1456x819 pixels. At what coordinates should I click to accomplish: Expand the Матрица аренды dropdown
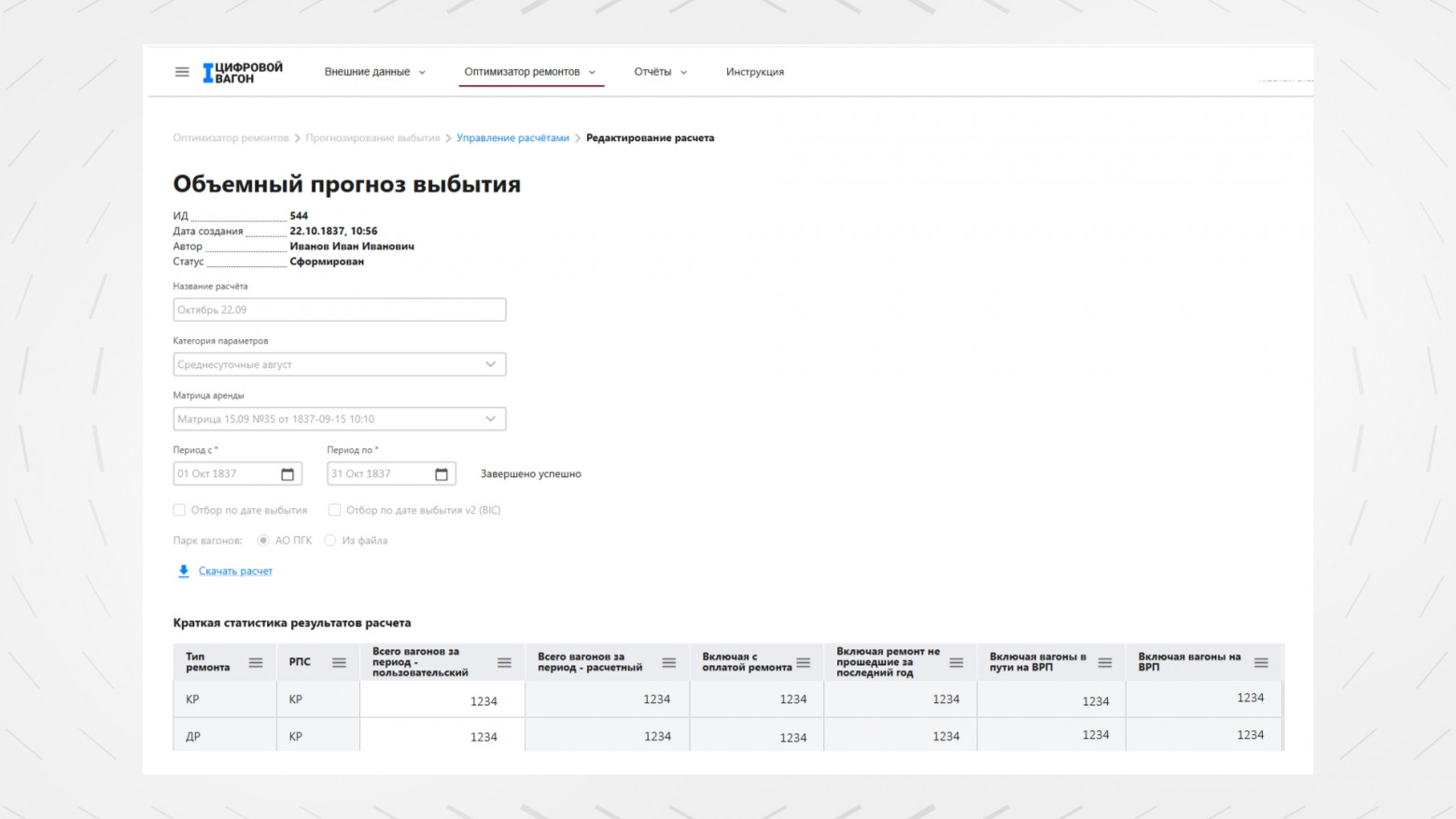coord(490,419)
